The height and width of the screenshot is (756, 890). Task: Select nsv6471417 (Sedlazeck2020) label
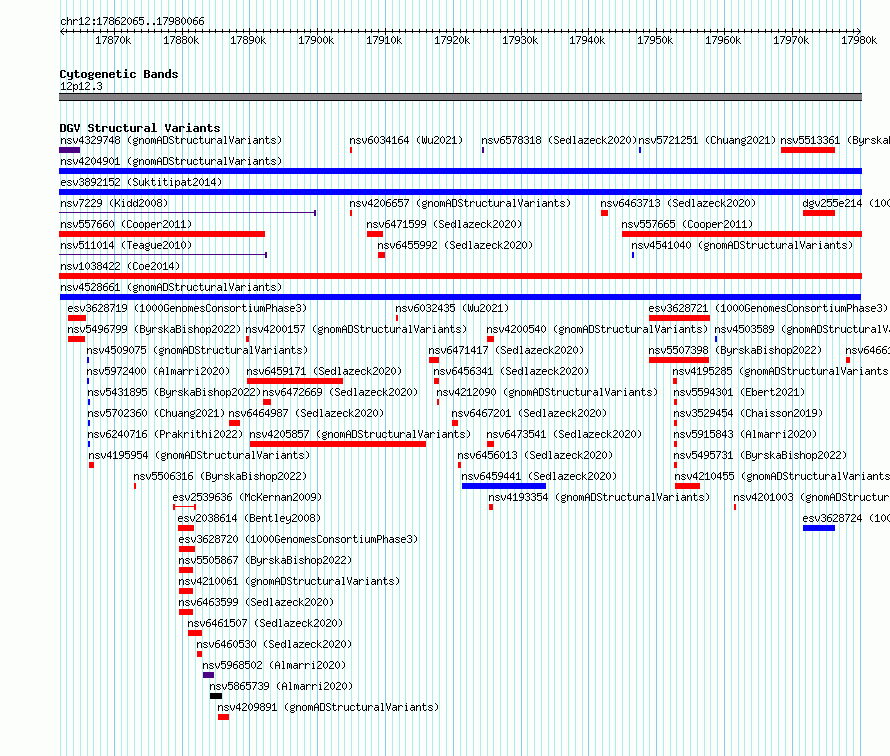[x=506, y=350]
